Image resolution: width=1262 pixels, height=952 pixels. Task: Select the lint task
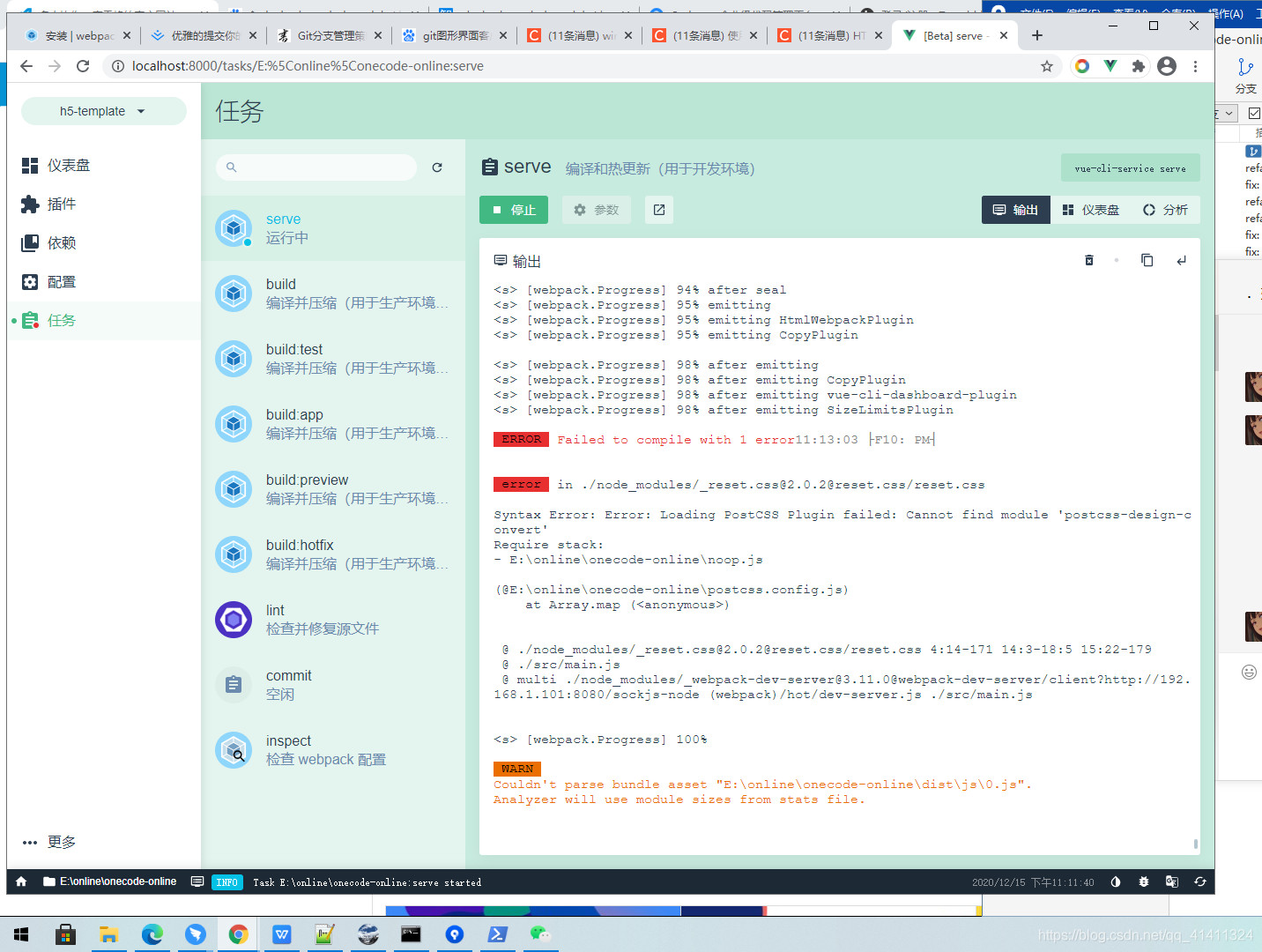click(x=333, y=620)
